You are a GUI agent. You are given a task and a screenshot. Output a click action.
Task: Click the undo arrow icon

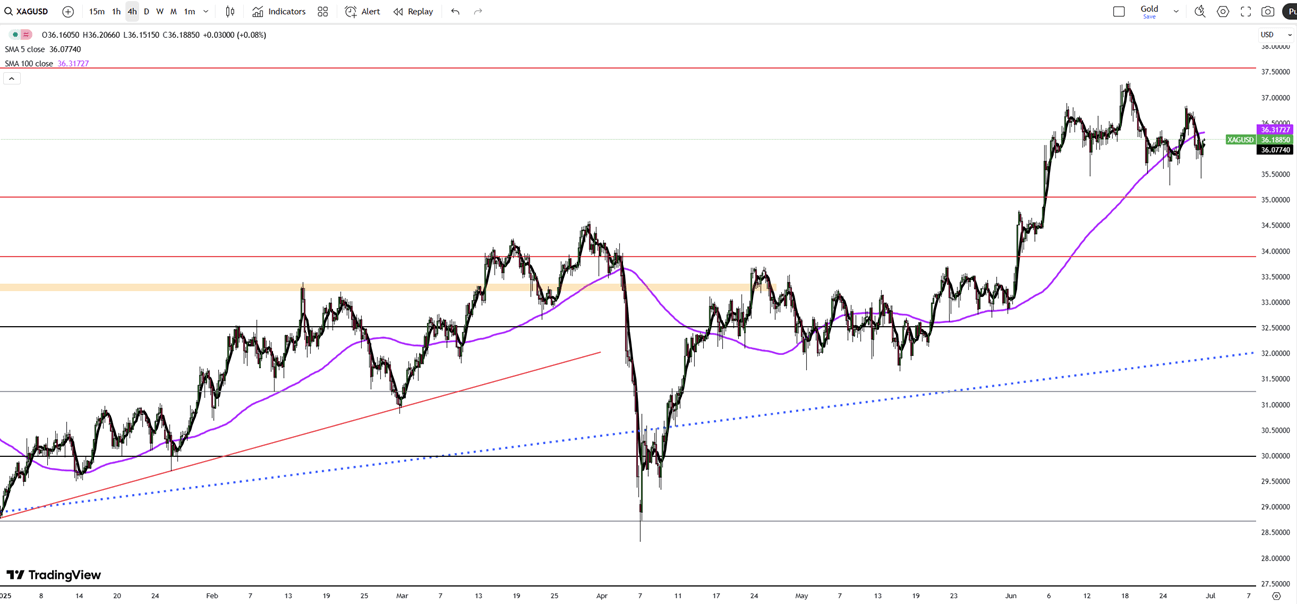455,12
